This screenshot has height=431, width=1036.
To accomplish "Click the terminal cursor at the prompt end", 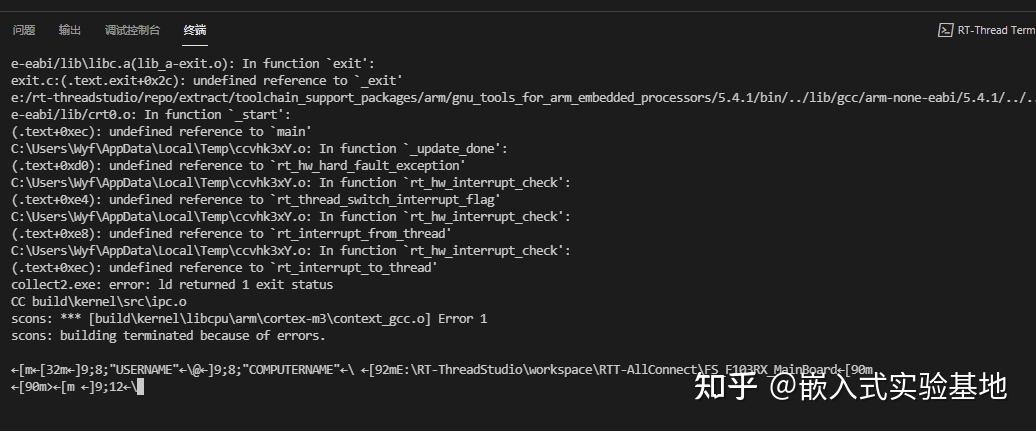I will point(142,387).
